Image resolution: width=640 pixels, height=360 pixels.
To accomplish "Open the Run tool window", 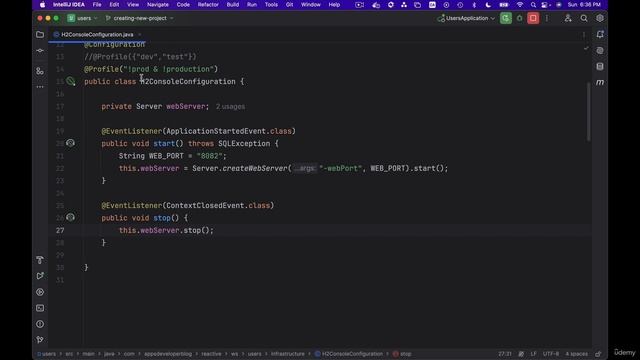I will click(x=40, y=276).
